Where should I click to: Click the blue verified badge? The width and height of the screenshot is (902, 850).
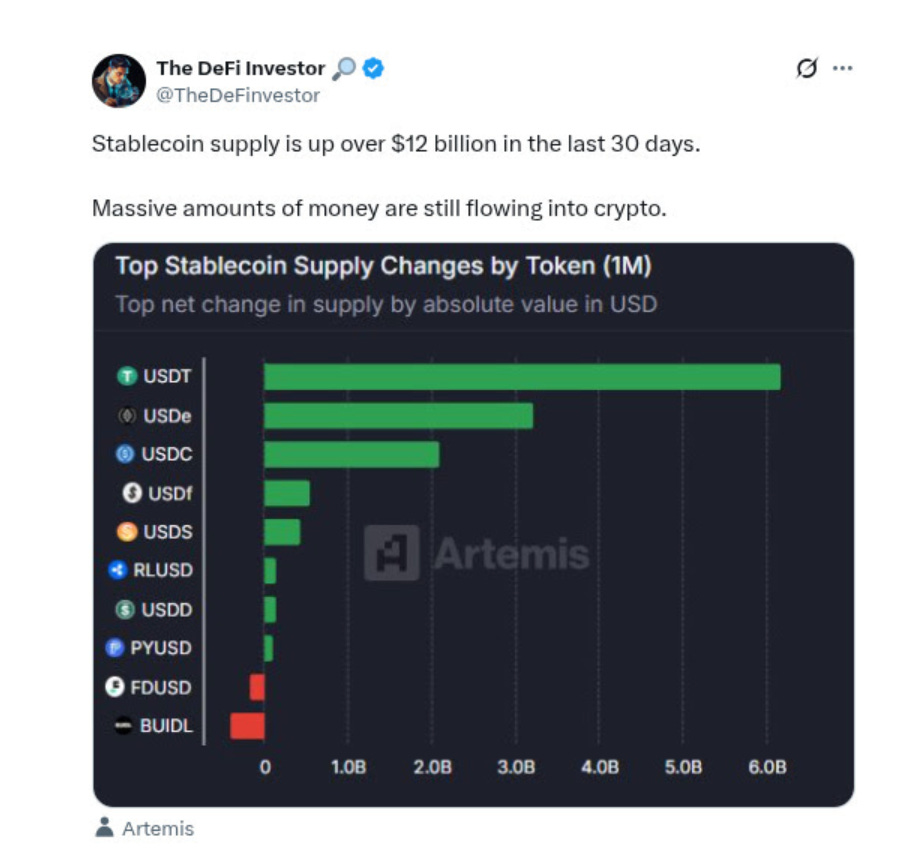click(x=374, y=68)
